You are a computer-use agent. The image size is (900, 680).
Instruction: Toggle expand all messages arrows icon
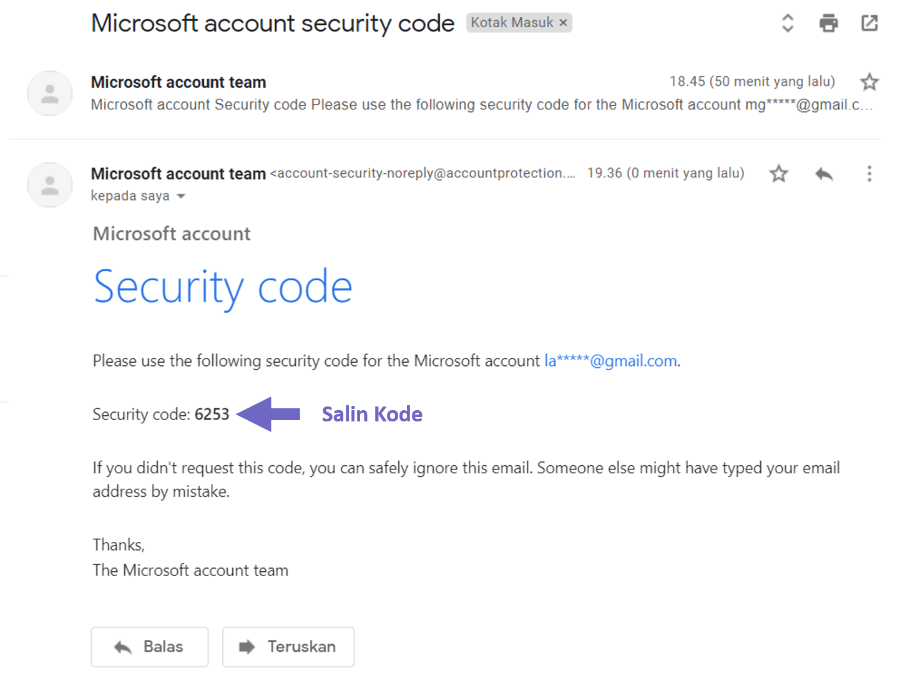pyautogui.click(x=788, y=24)
